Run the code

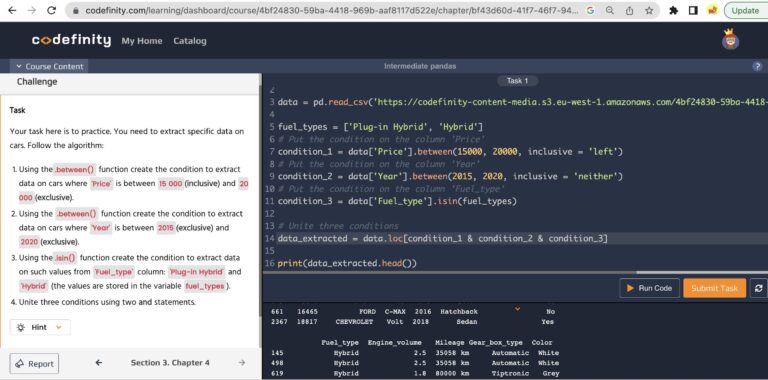[x=649, y=288]
